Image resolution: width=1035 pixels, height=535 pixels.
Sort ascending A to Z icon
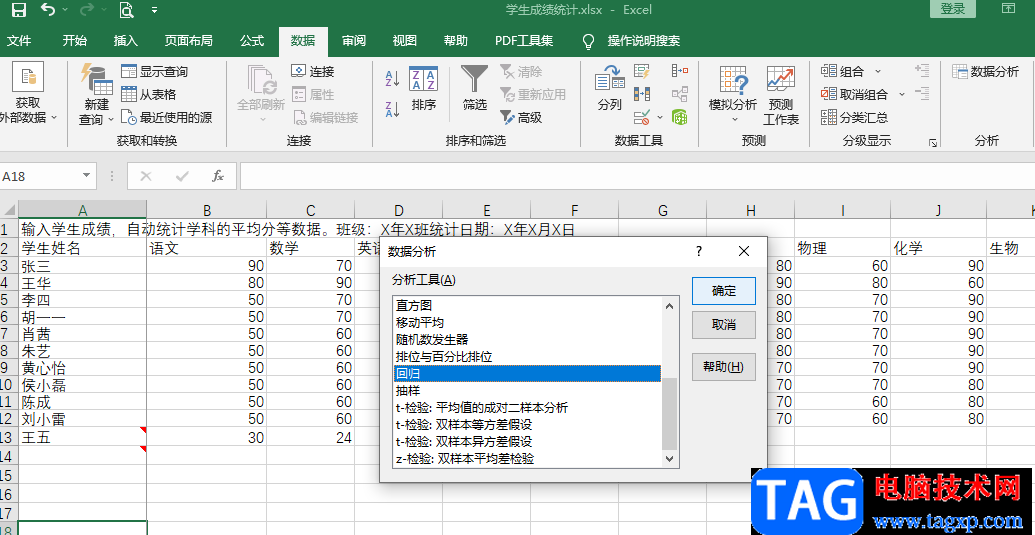[x=392, y=79]
